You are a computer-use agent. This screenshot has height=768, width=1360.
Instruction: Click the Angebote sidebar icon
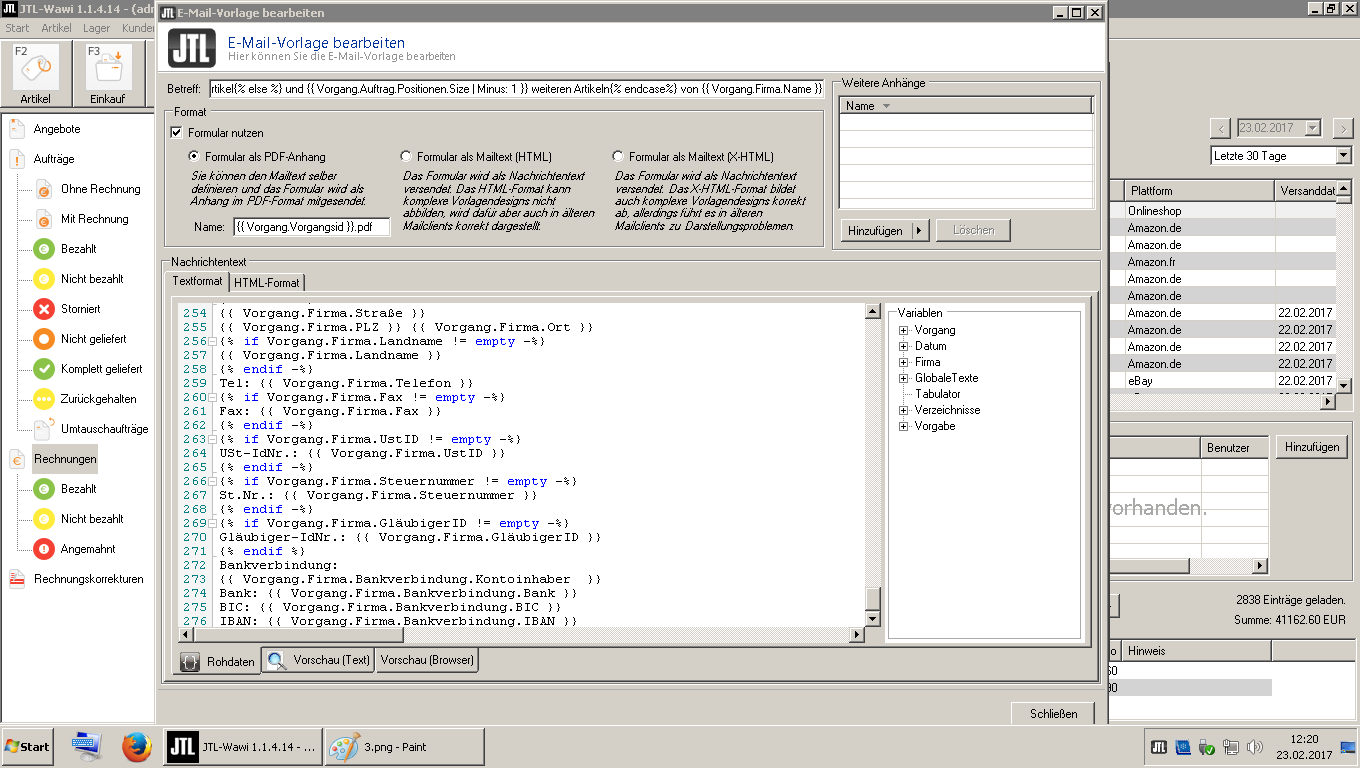[x=17, y=129]
